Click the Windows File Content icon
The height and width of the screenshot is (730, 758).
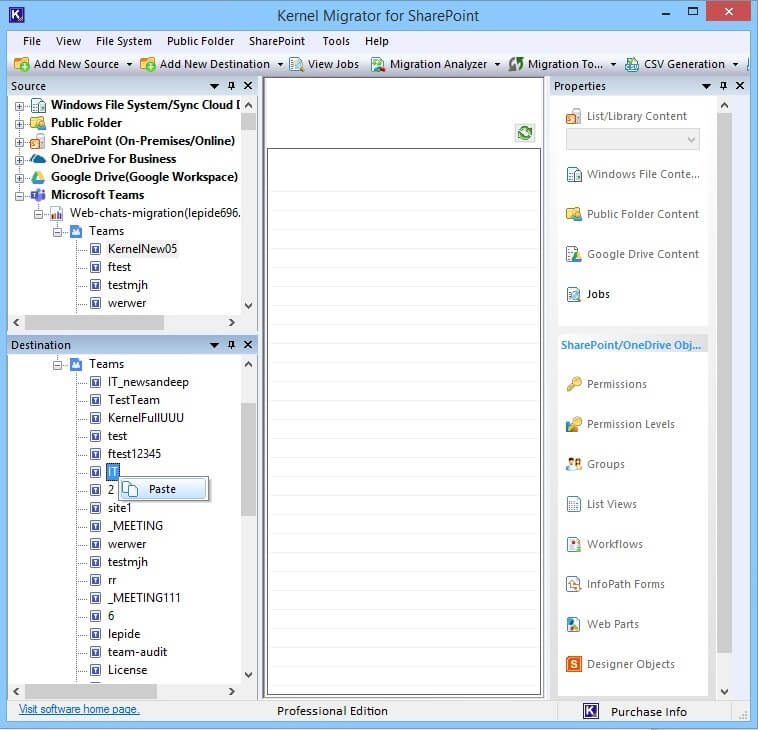pyautogui.click(x=574, y=175)
